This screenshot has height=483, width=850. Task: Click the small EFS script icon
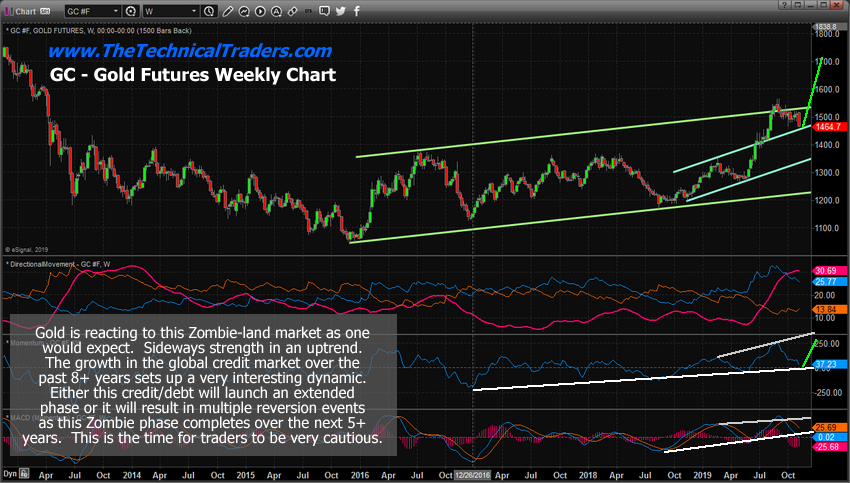[x=308, y=11]
